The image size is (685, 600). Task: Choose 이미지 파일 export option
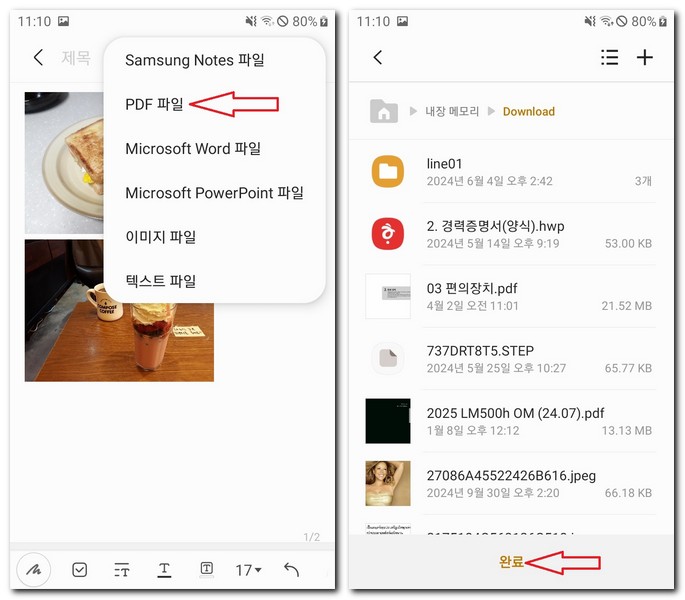point(160,237)
